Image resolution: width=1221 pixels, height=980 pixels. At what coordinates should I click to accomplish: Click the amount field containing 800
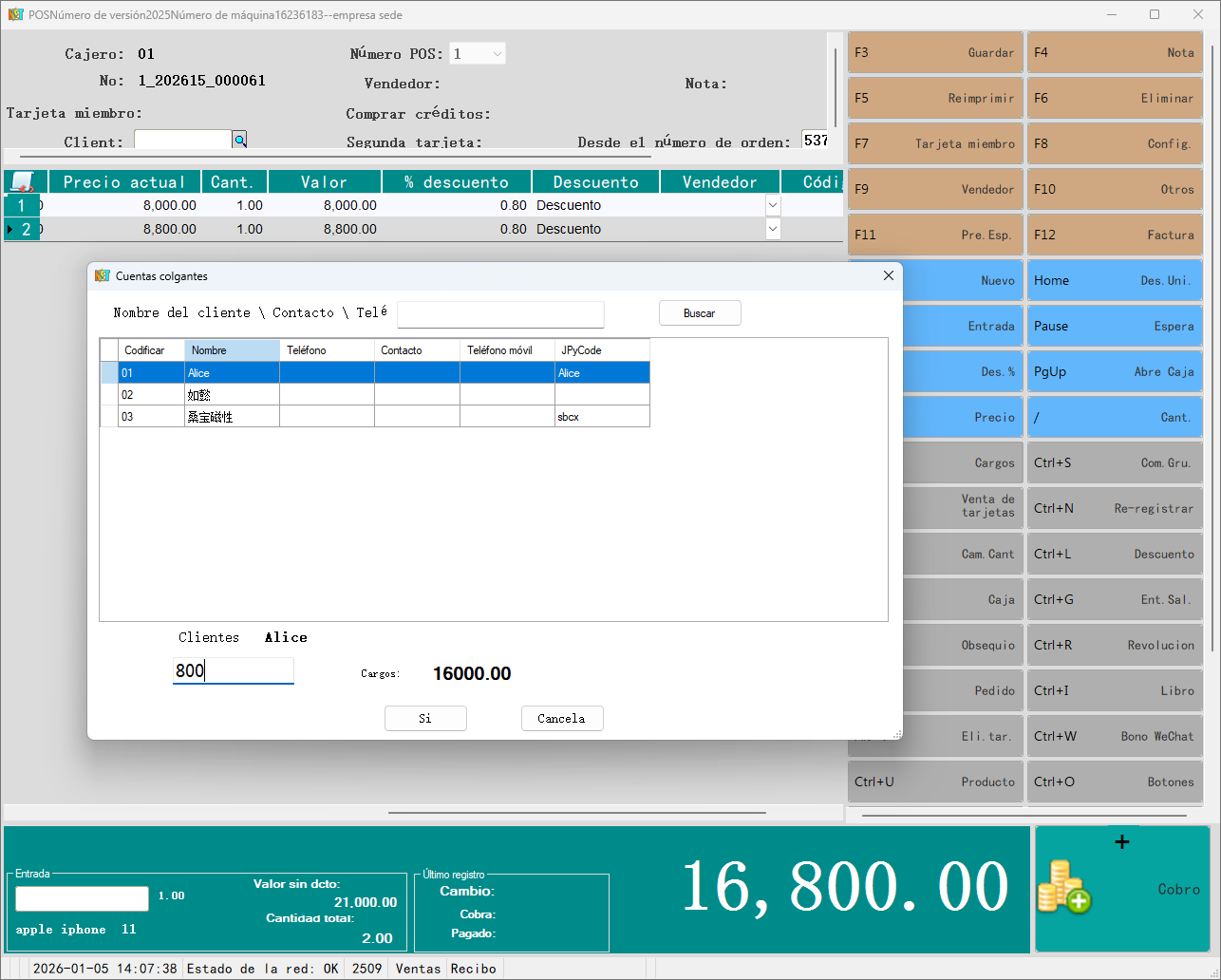pos(234,671)
